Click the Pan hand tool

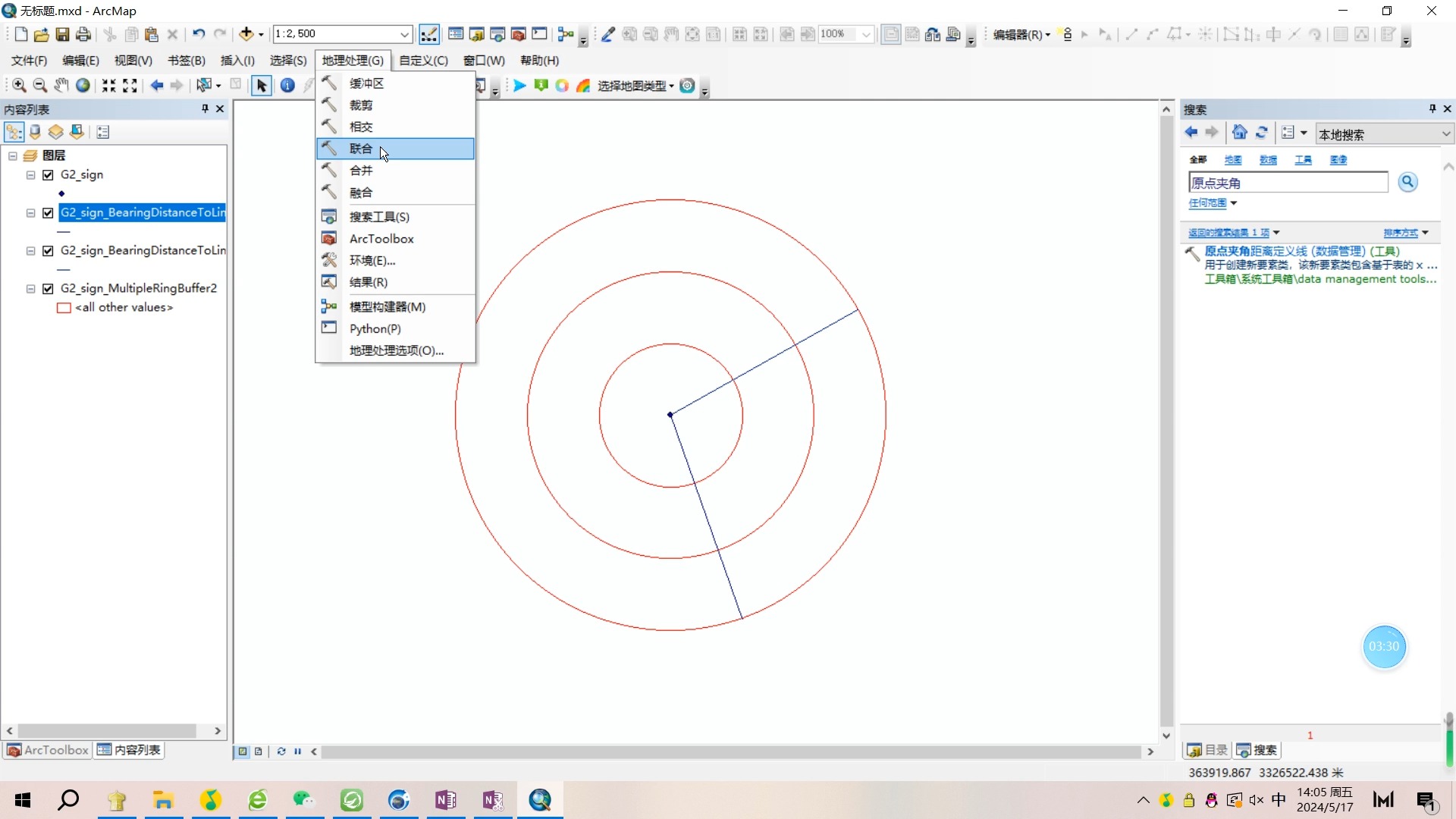coord(61,86)
